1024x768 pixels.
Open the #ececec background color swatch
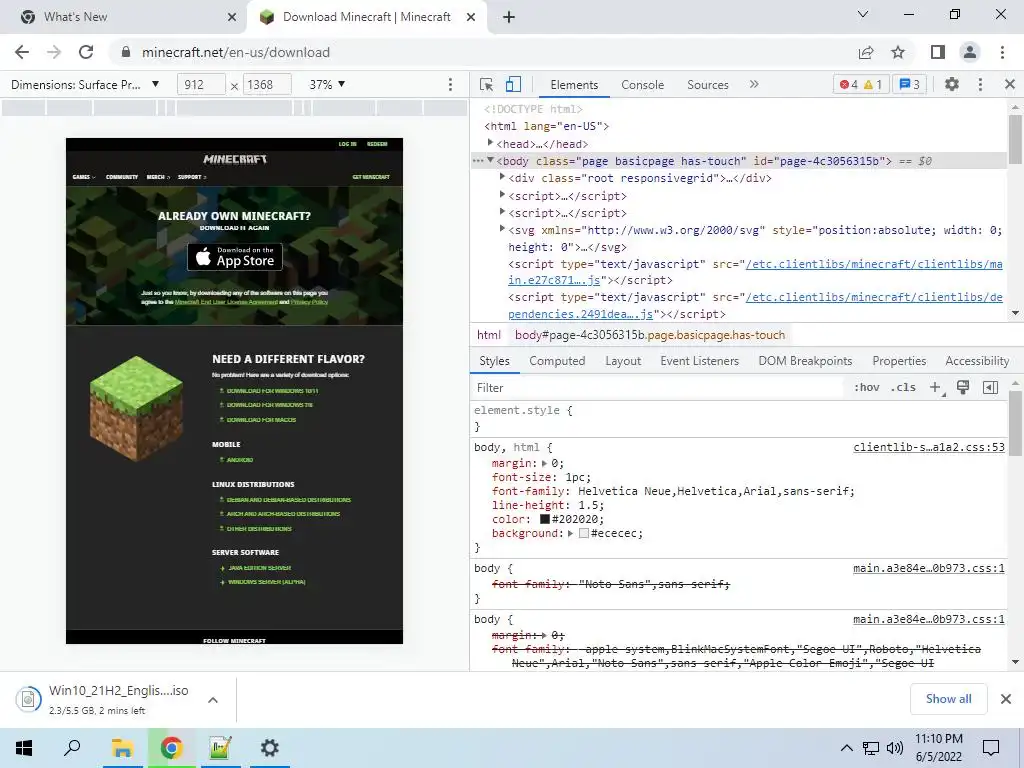click(x=584, y=534)
